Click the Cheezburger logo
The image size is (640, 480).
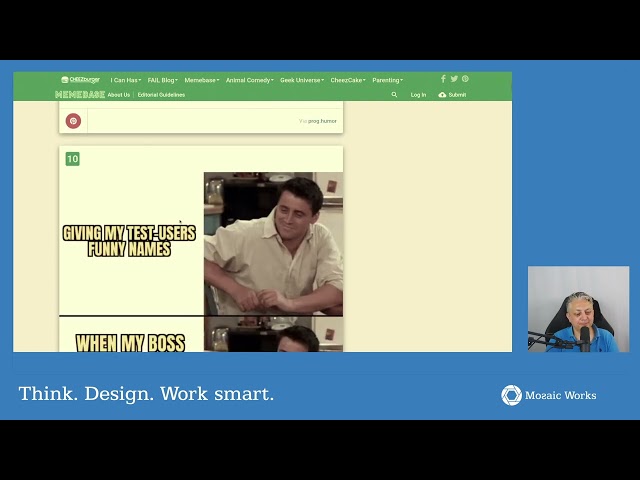(80, 80)
